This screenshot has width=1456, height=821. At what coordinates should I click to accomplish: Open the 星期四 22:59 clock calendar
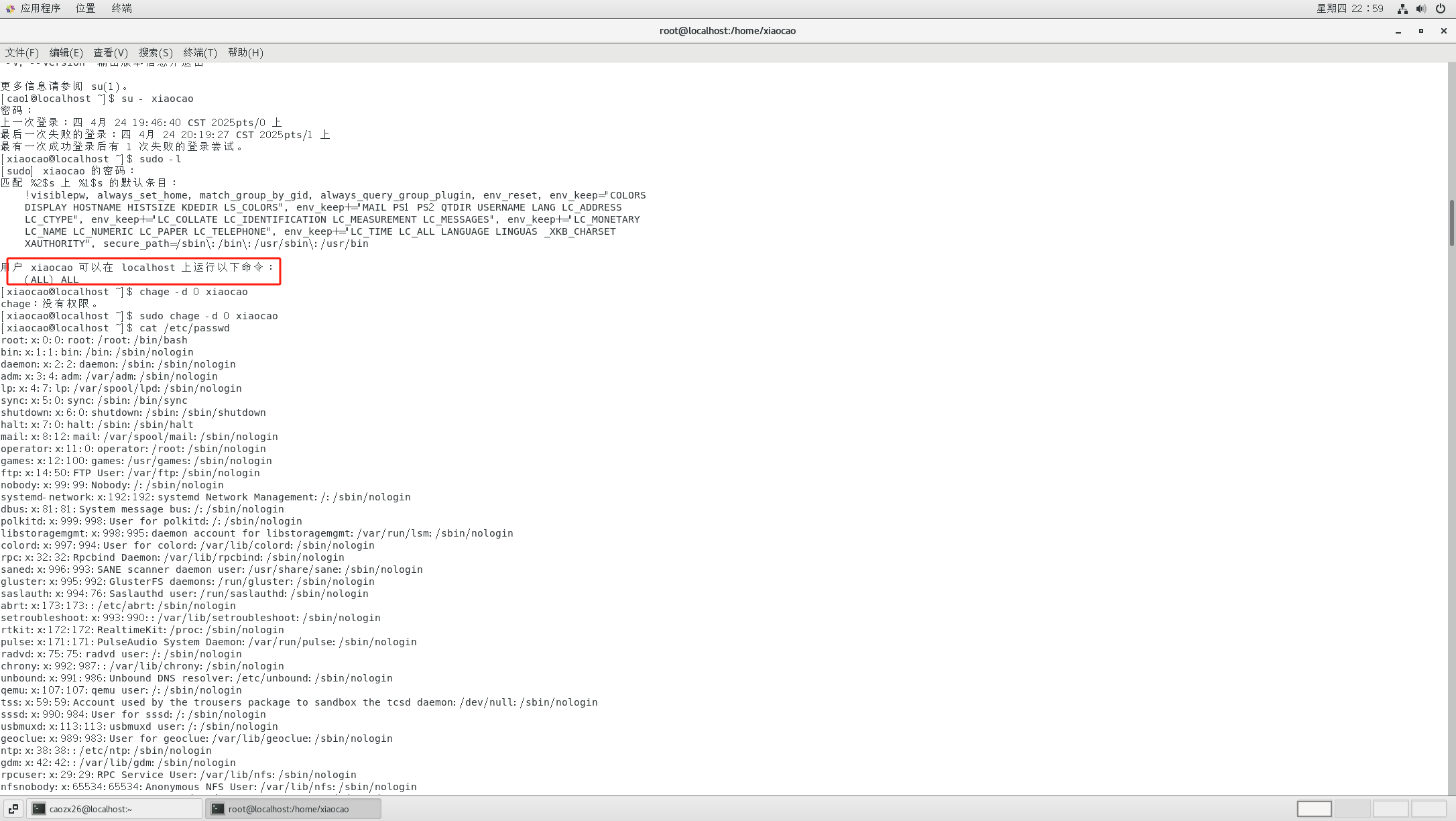point(1349,9)
